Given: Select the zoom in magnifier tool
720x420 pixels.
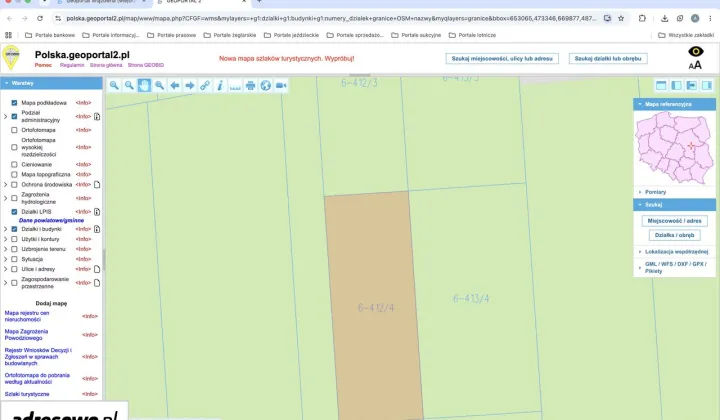Looking at the screenshot, I should tap(114, 85).
